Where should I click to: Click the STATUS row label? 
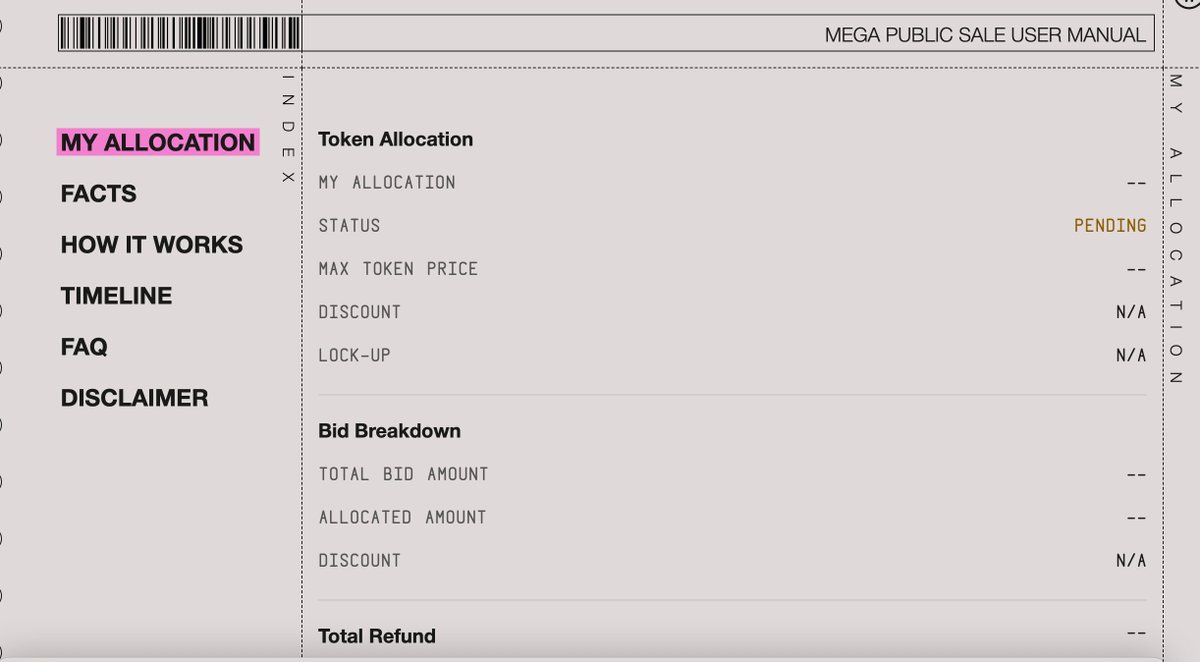349,226
